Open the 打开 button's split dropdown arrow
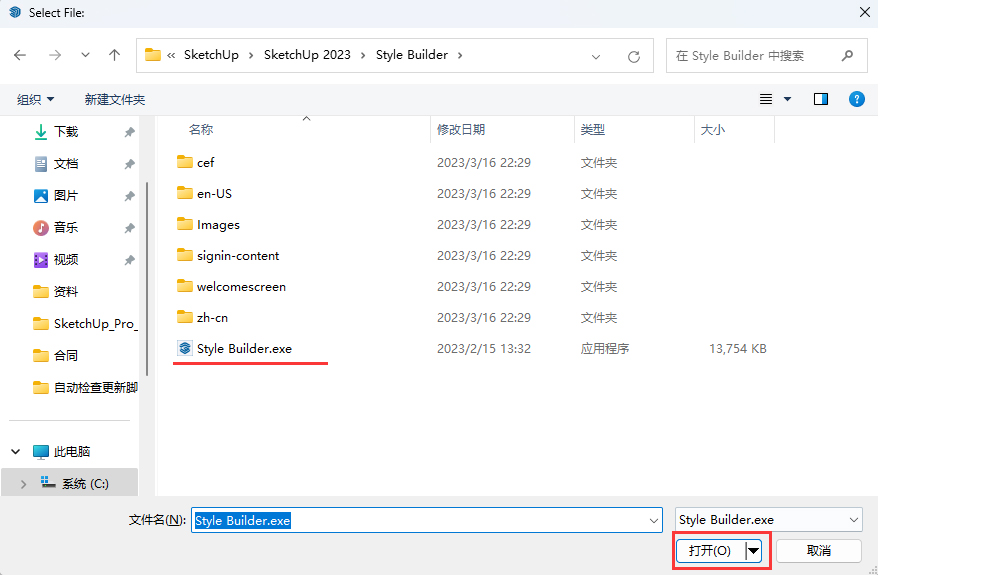This screenshot has height=575, width=1004. (754, 551)
